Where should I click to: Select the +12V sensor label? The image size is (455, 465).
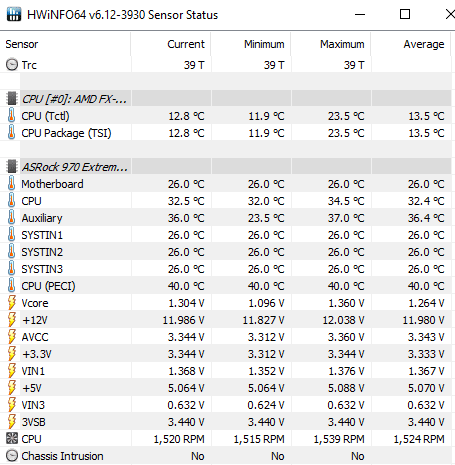pos(35,320)
